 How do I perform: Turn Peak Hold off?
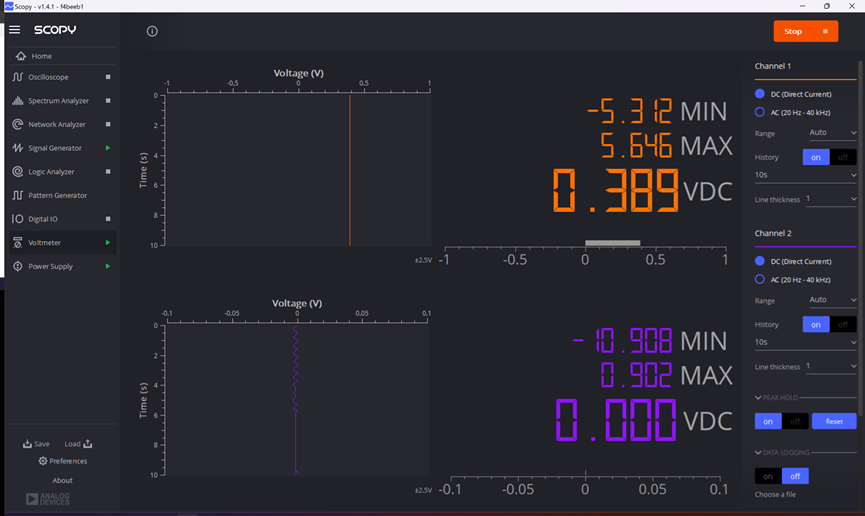pos(795,421)
